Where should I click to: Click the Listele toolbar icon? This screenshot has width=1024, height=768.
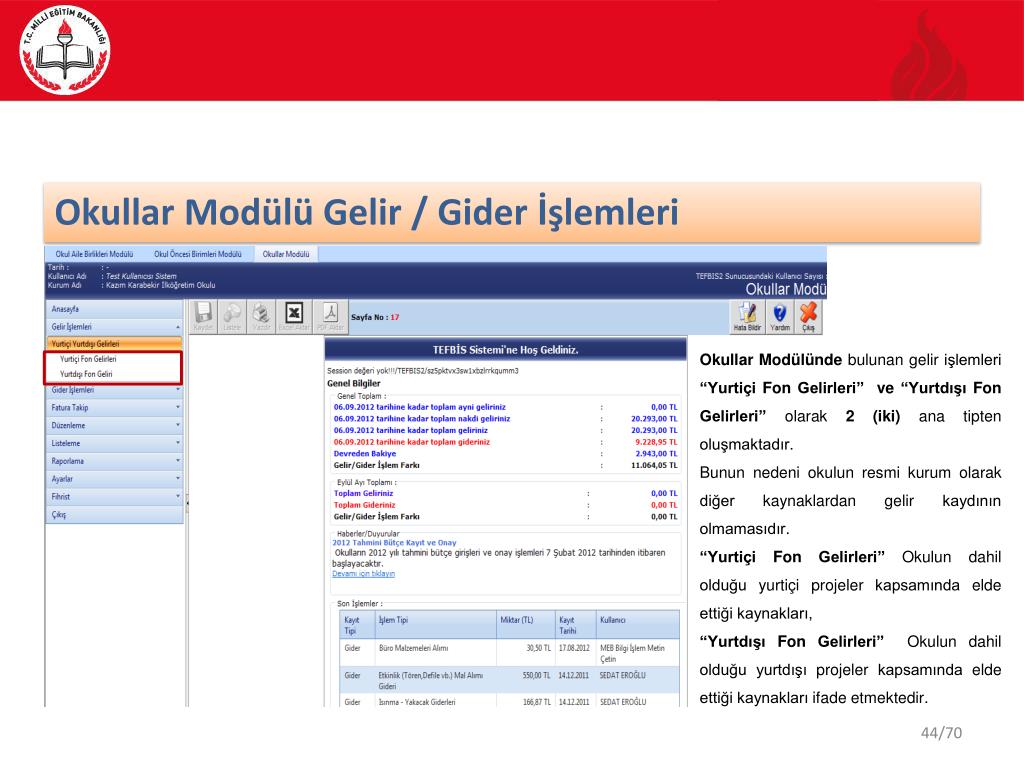tap(232, 317)
